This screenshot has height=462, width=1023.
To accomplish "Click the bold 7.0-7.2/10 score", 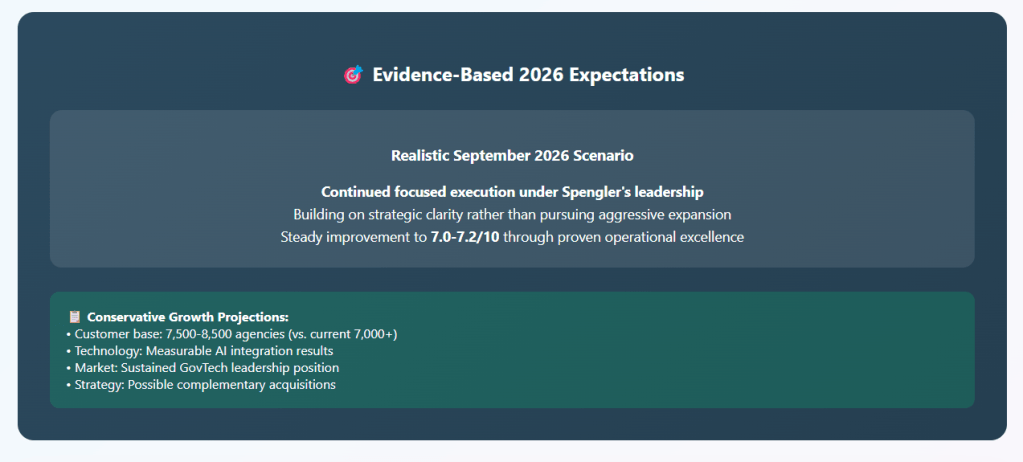I will pos(464,237).
